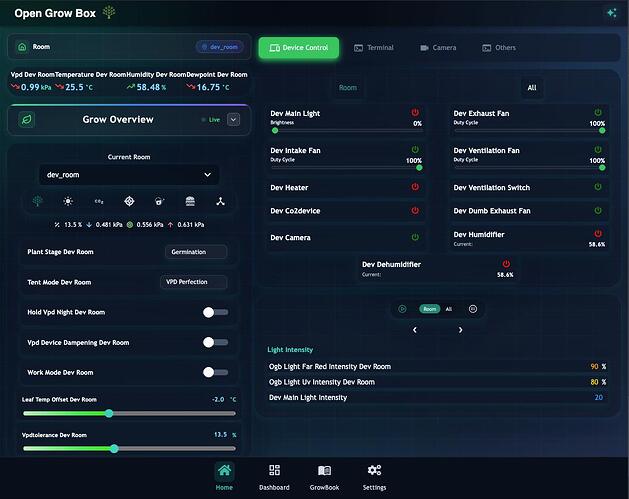Click the Dewpoint Dev Room 16.75 °C reading

(208, 87)
